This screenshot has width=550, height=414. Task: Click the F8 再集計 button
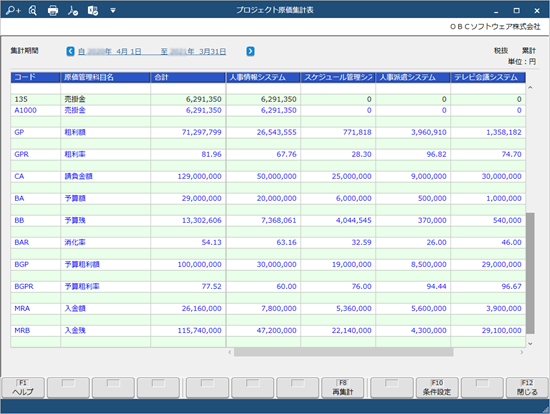343,388
